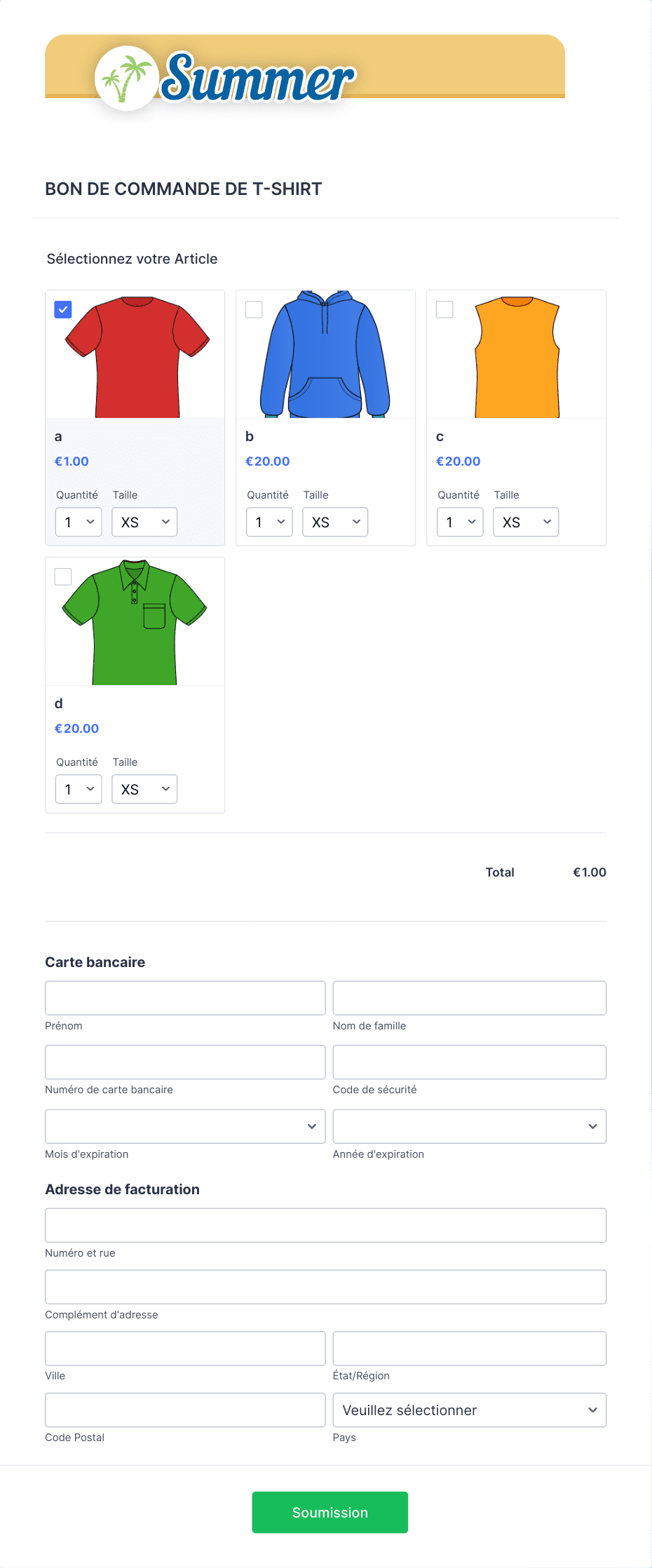Open the Quantité dropdown for item a

(x=79, y=522)
